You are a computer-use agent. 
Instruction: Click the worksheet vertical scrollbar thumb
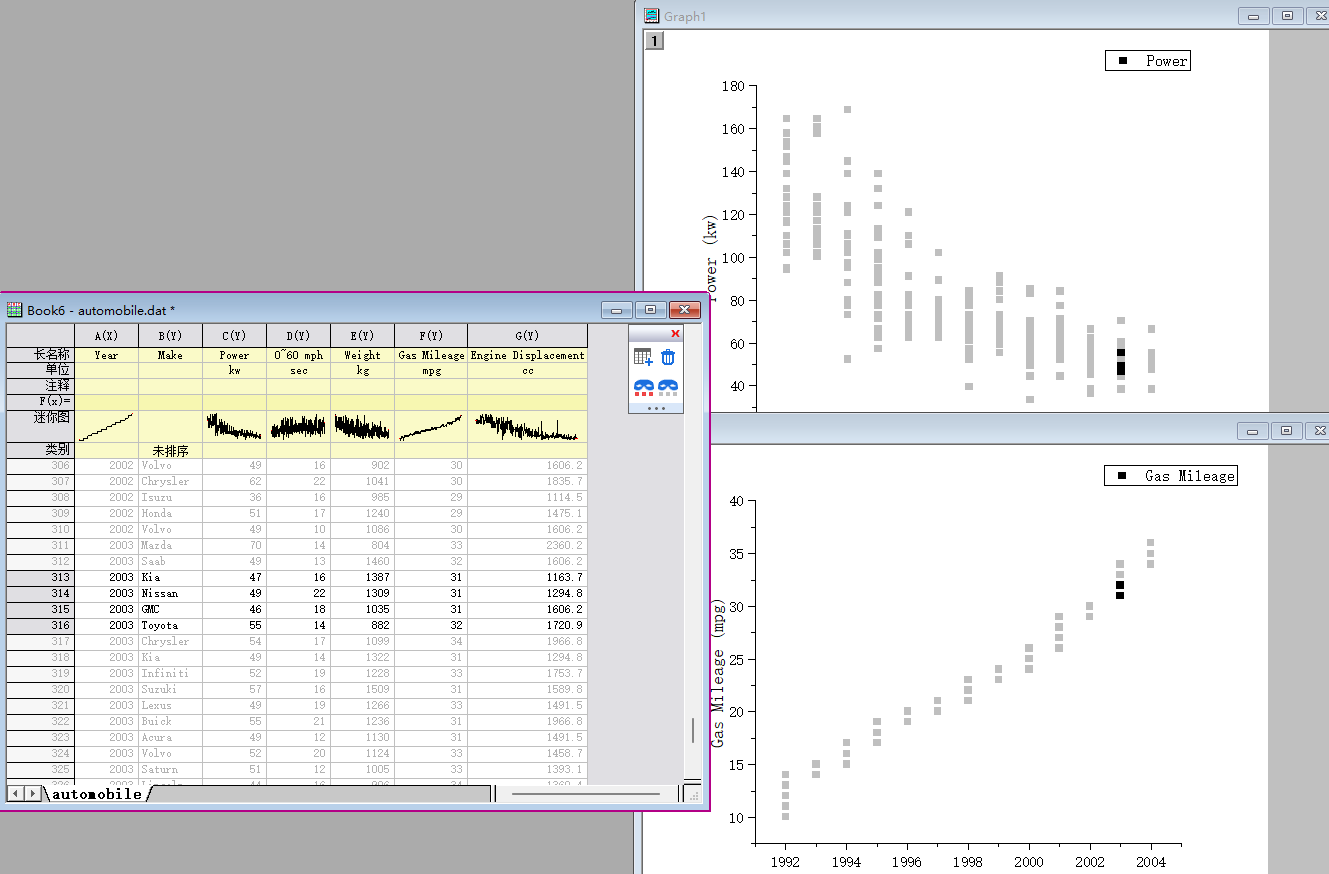pyautogui.click(x=692, y=730)
